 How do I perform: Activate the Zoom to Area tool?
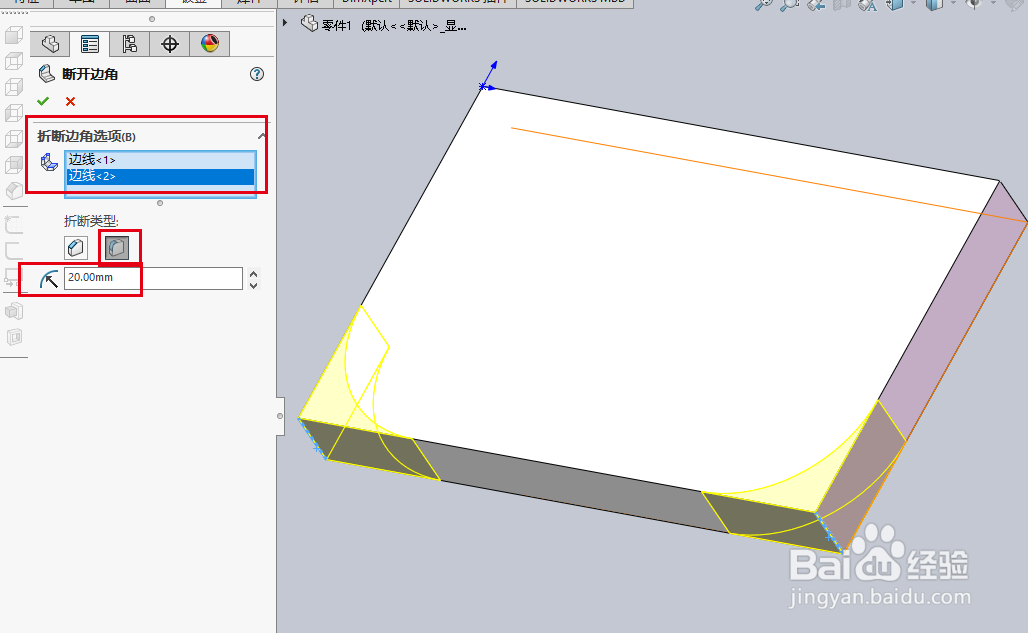(x=790, y=5)
